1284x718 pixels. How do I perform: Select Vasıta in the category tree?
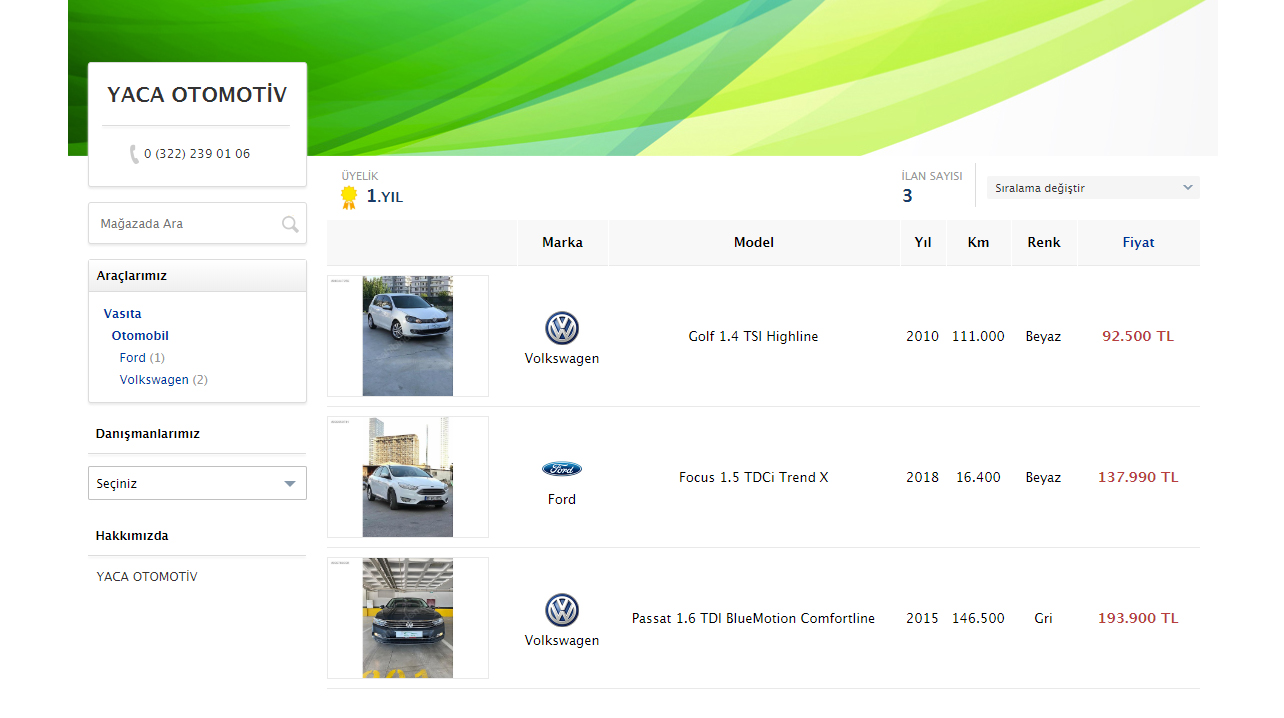tap(123, 314)
